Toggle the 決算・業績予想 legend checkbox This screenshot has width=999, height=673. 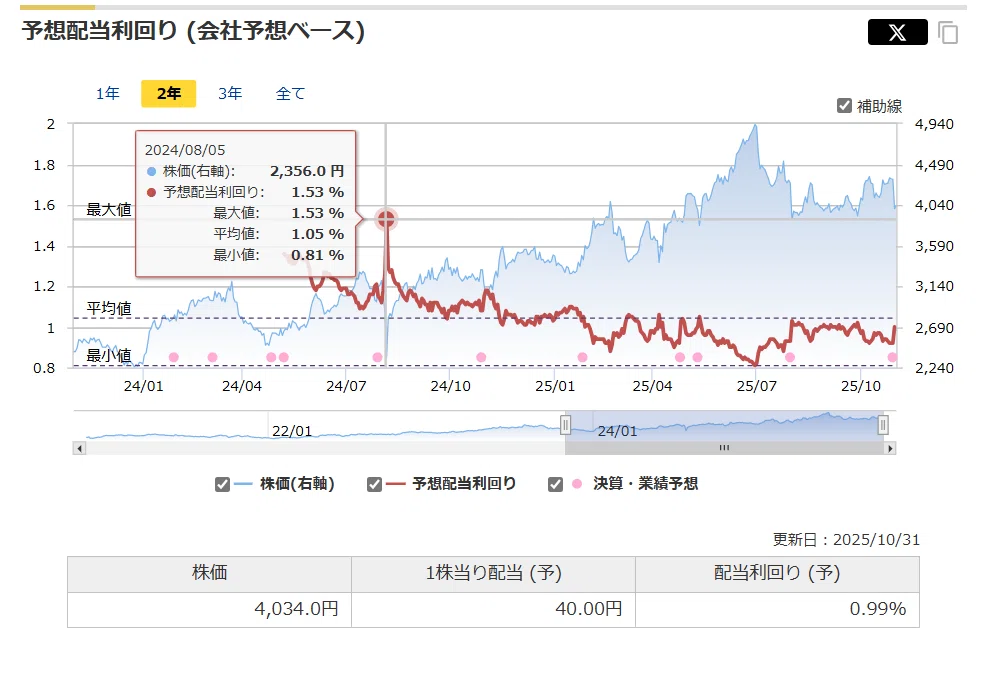click(556, 484)
